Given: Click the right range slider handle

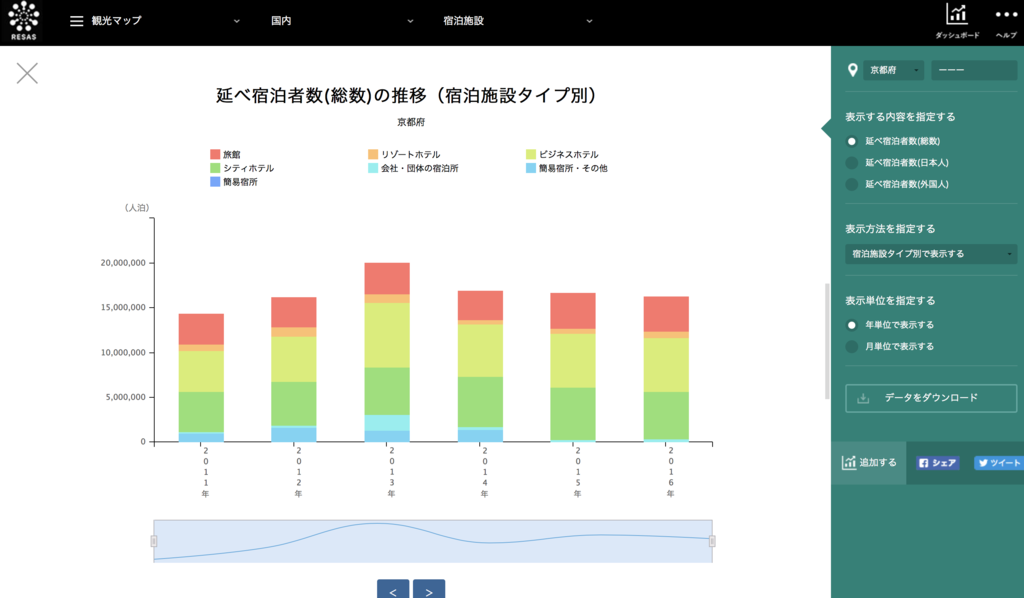Looking at the screenshot, I should pyautogui.click(x=712, y=541).
